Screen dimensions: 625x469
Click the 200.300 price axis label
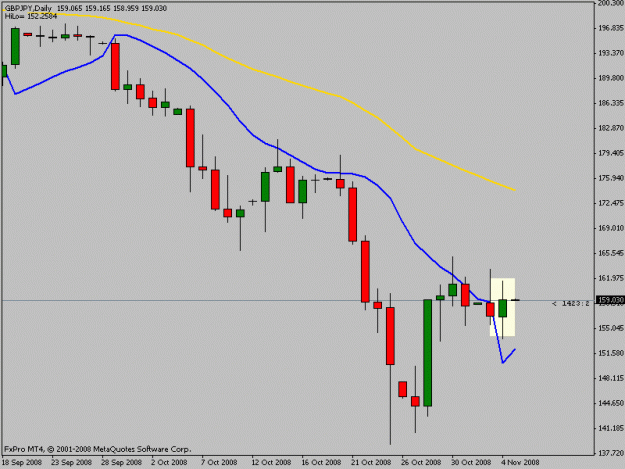click(x=611, y=3)
